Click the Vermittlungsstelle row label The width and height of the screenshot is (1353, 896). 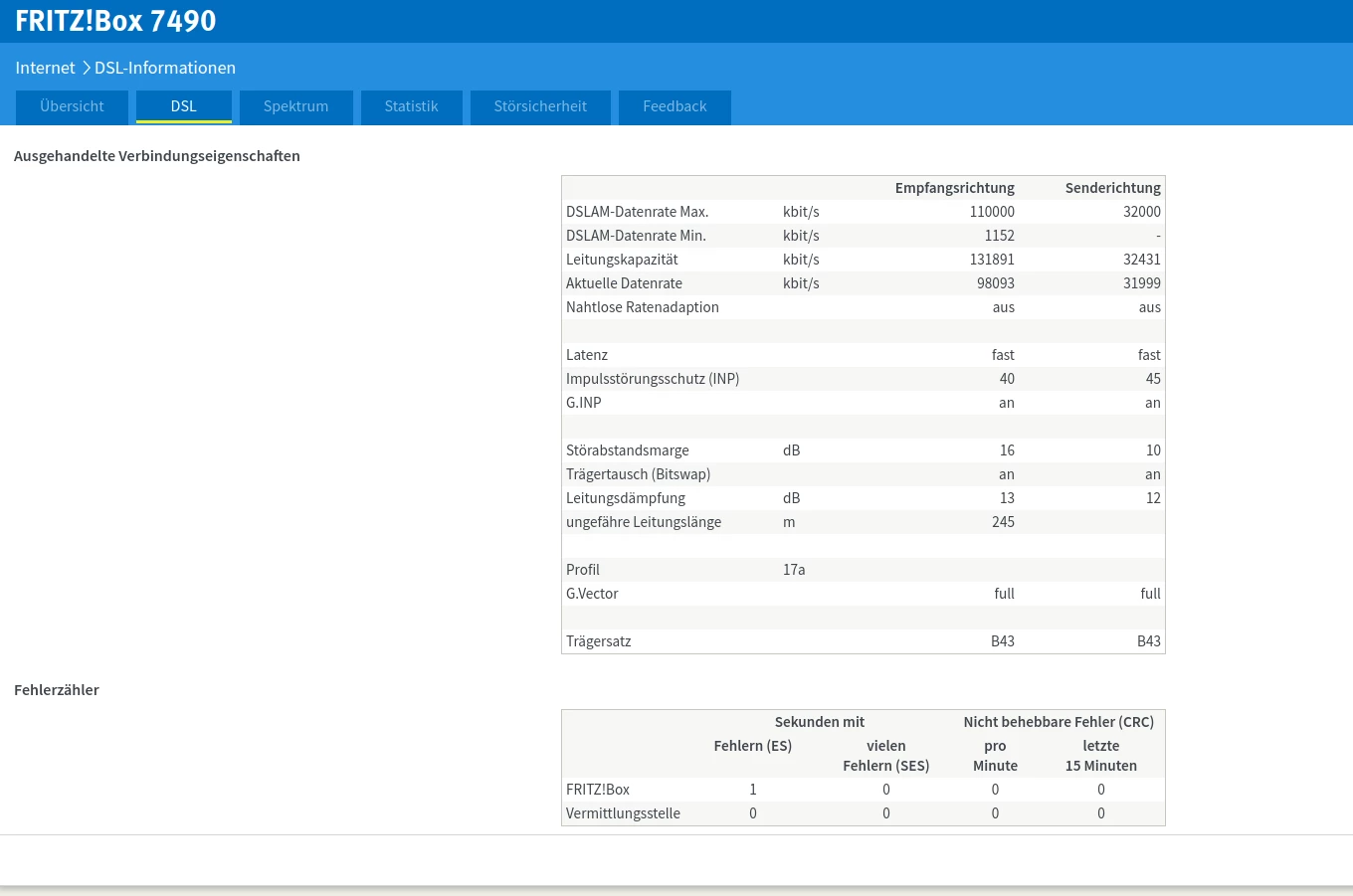623,813
